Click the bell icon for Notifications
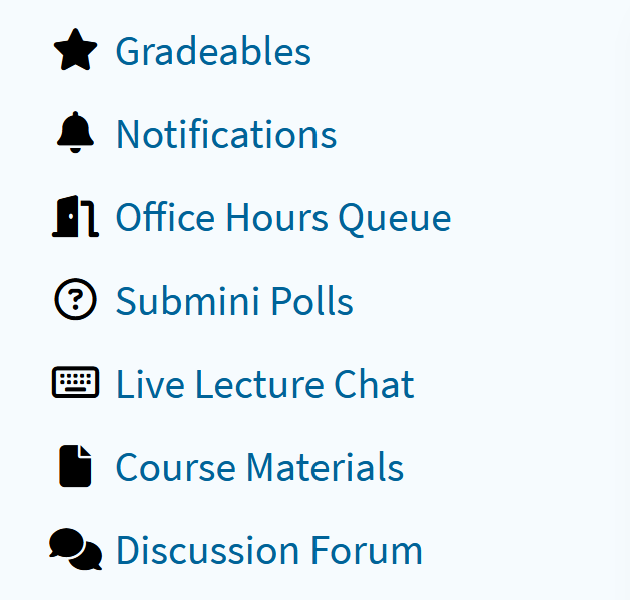Viewport: 630px width, 600px height. coord(75,132)
